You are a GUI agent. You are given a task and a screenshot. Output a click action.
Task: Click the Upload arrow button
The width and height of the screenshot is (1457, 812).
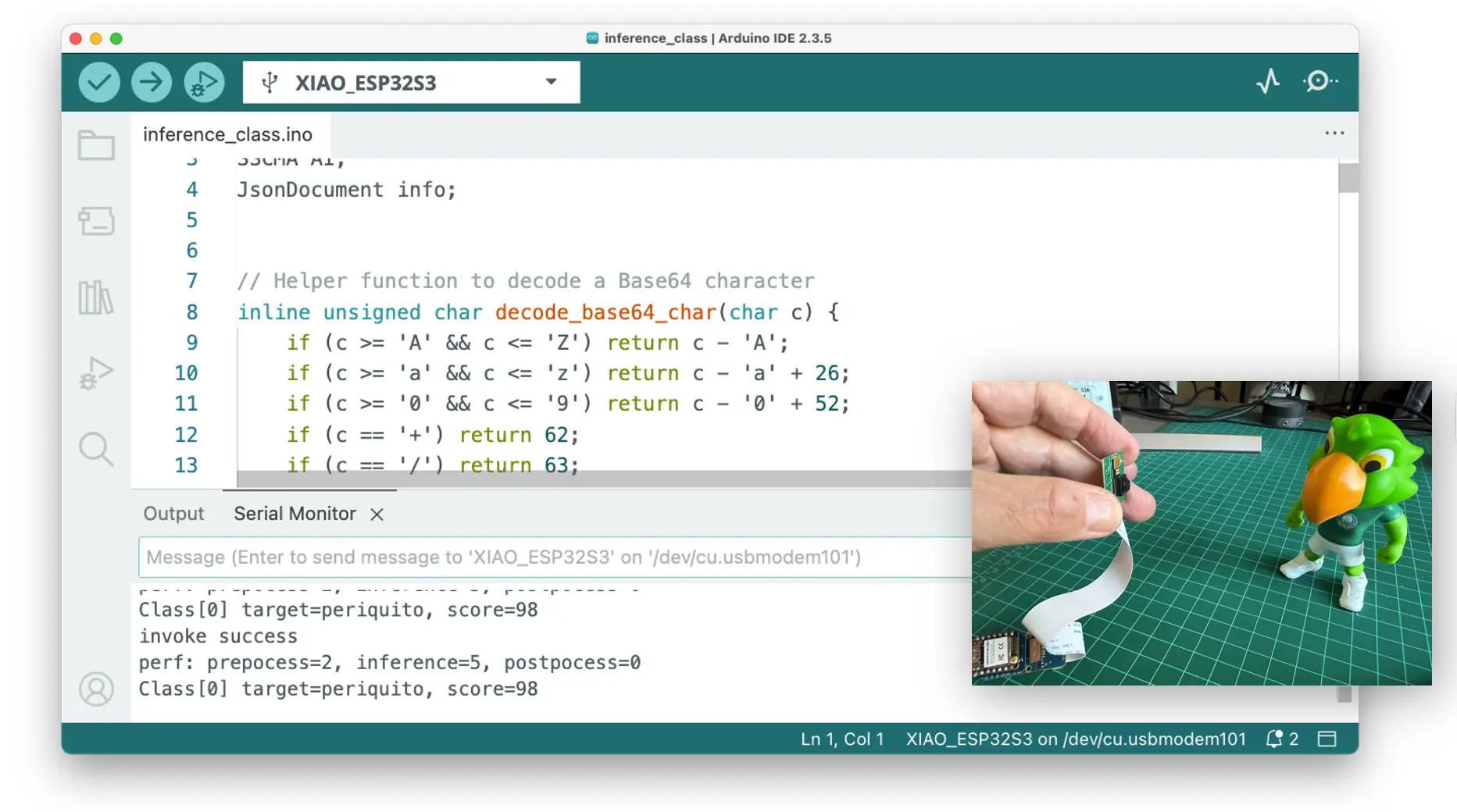point(152,82)
